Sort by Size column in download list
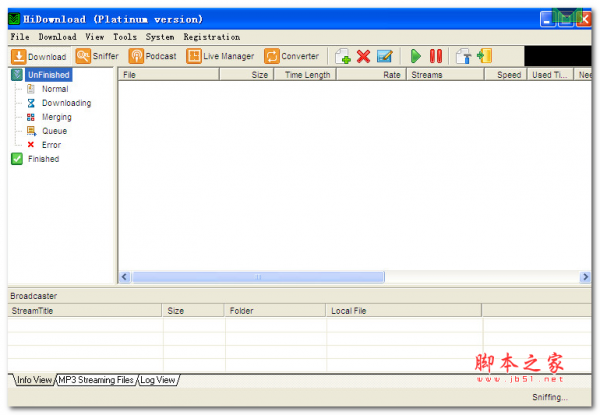 pos(247,75)
